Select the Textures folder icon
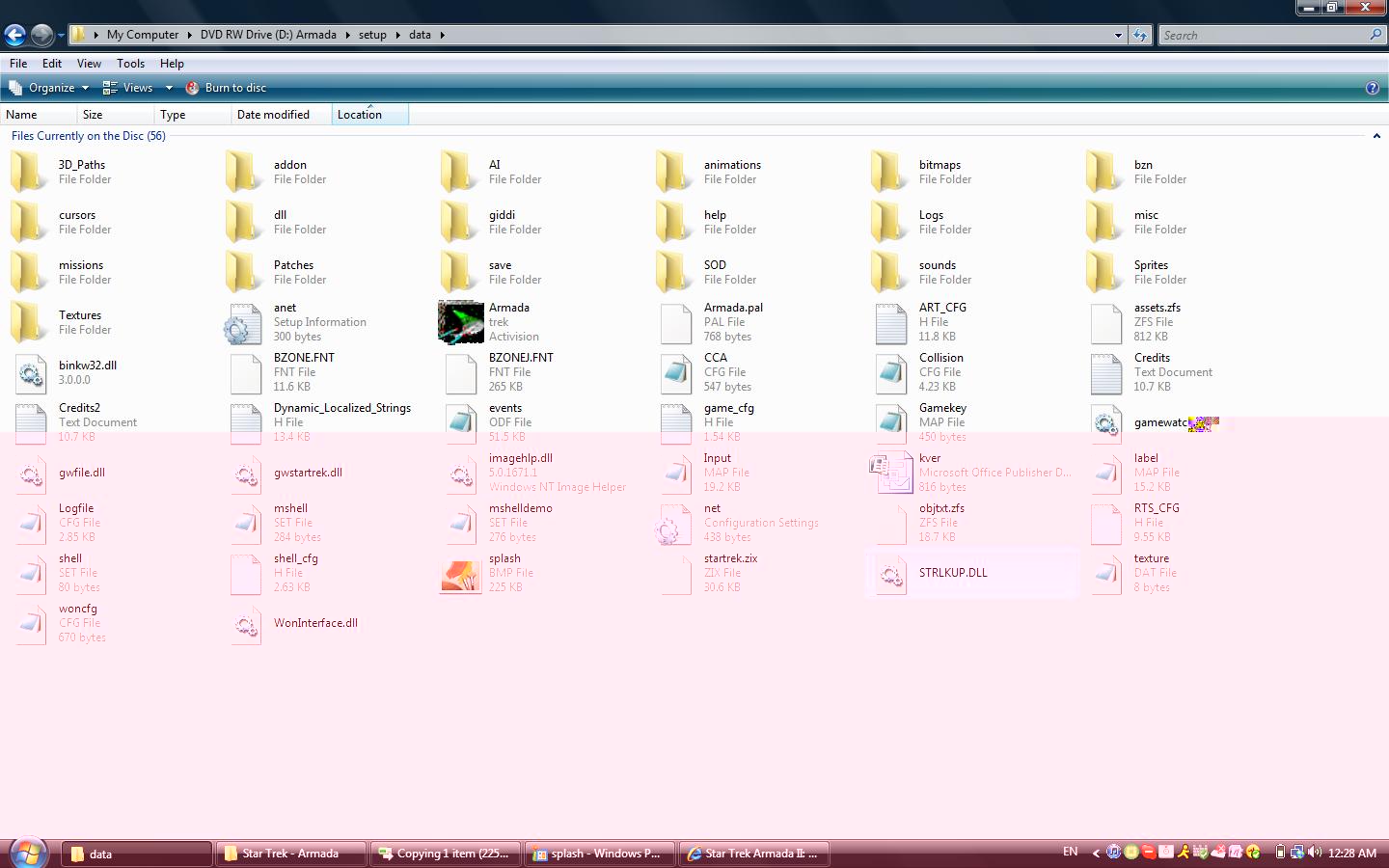 click(x=29, y=322)
